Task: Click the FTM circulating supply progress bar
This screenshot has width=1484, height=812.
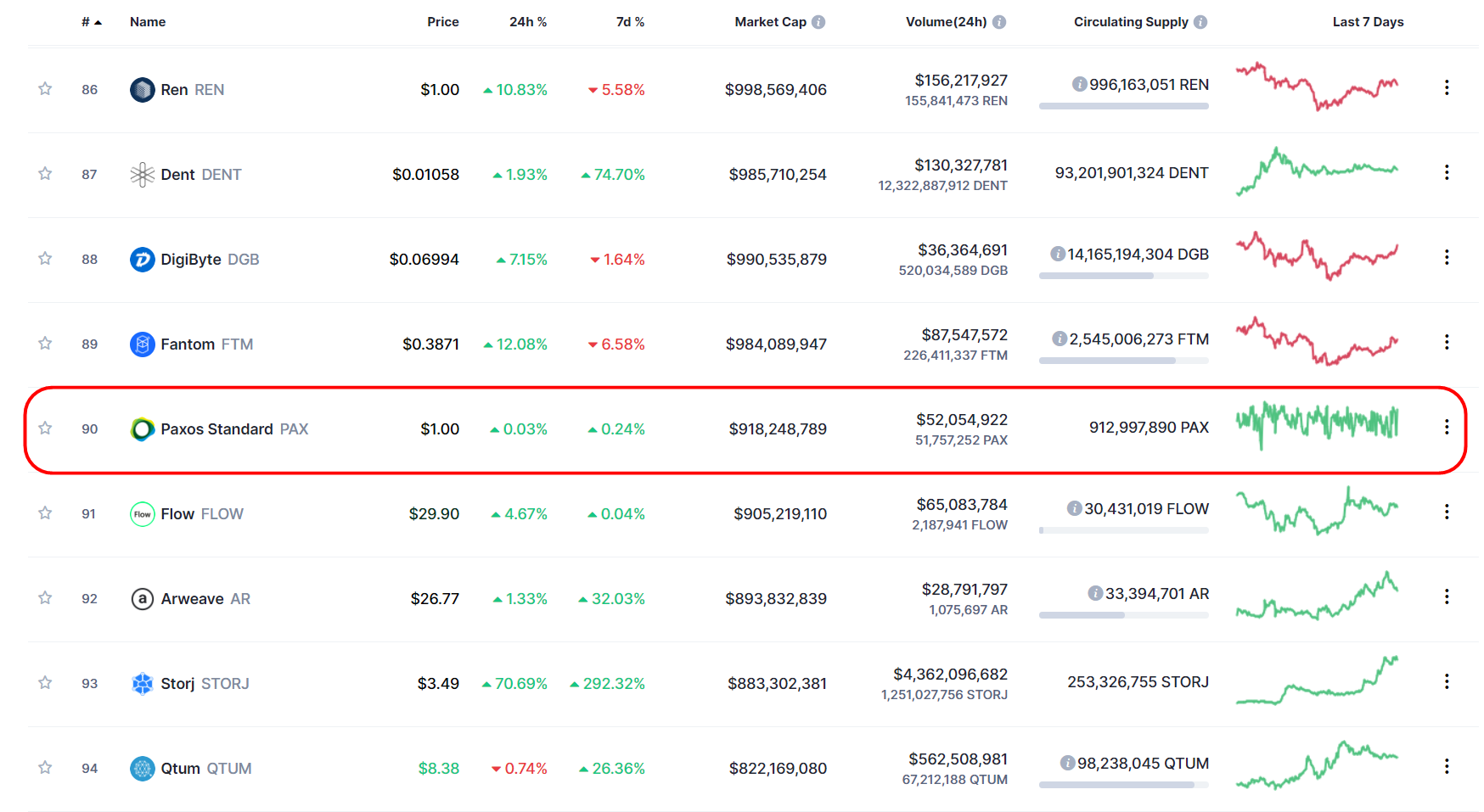Action: click(x=1124, y=361)
